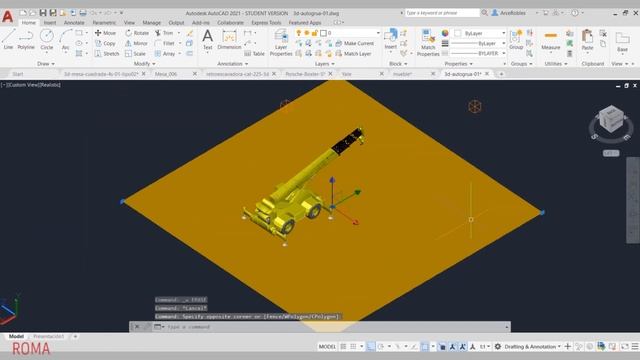The image size is (640, 360).
Task: Toggle object snap in status bar
Action: pos(425,347)
